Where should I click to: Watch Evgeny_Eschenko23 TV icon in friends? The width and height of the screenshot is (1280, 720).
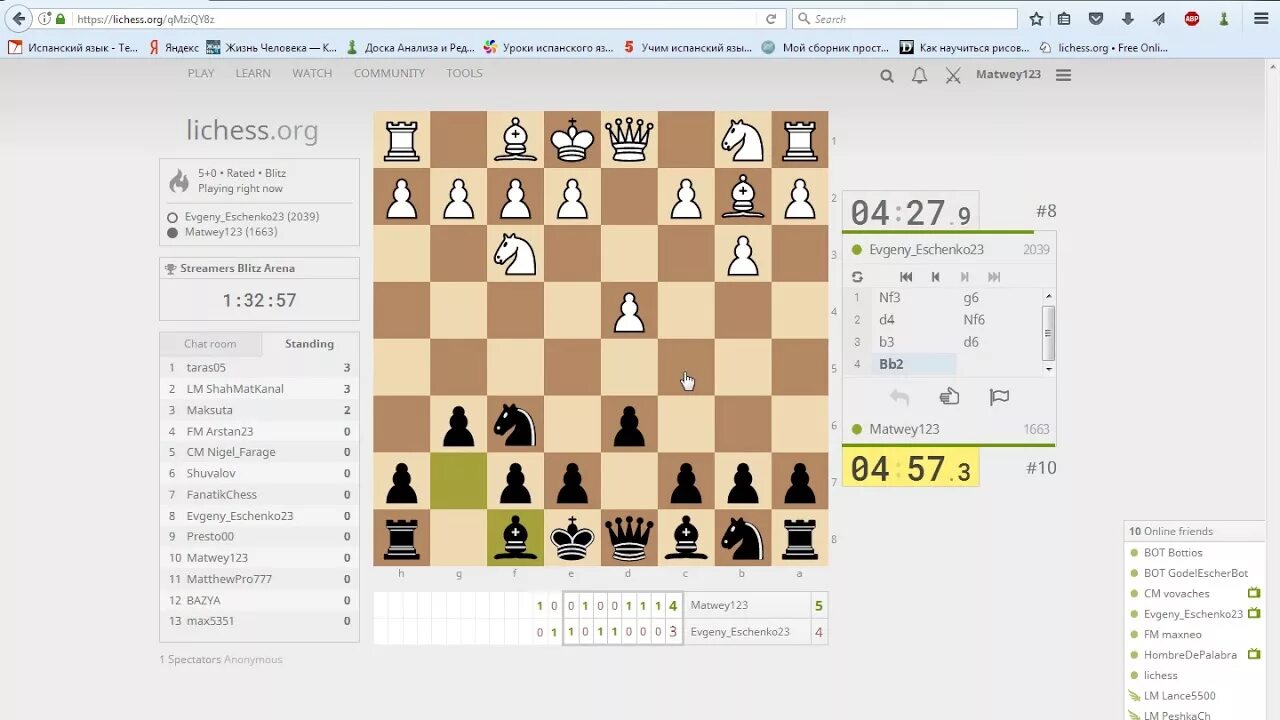pos(1254,613)
